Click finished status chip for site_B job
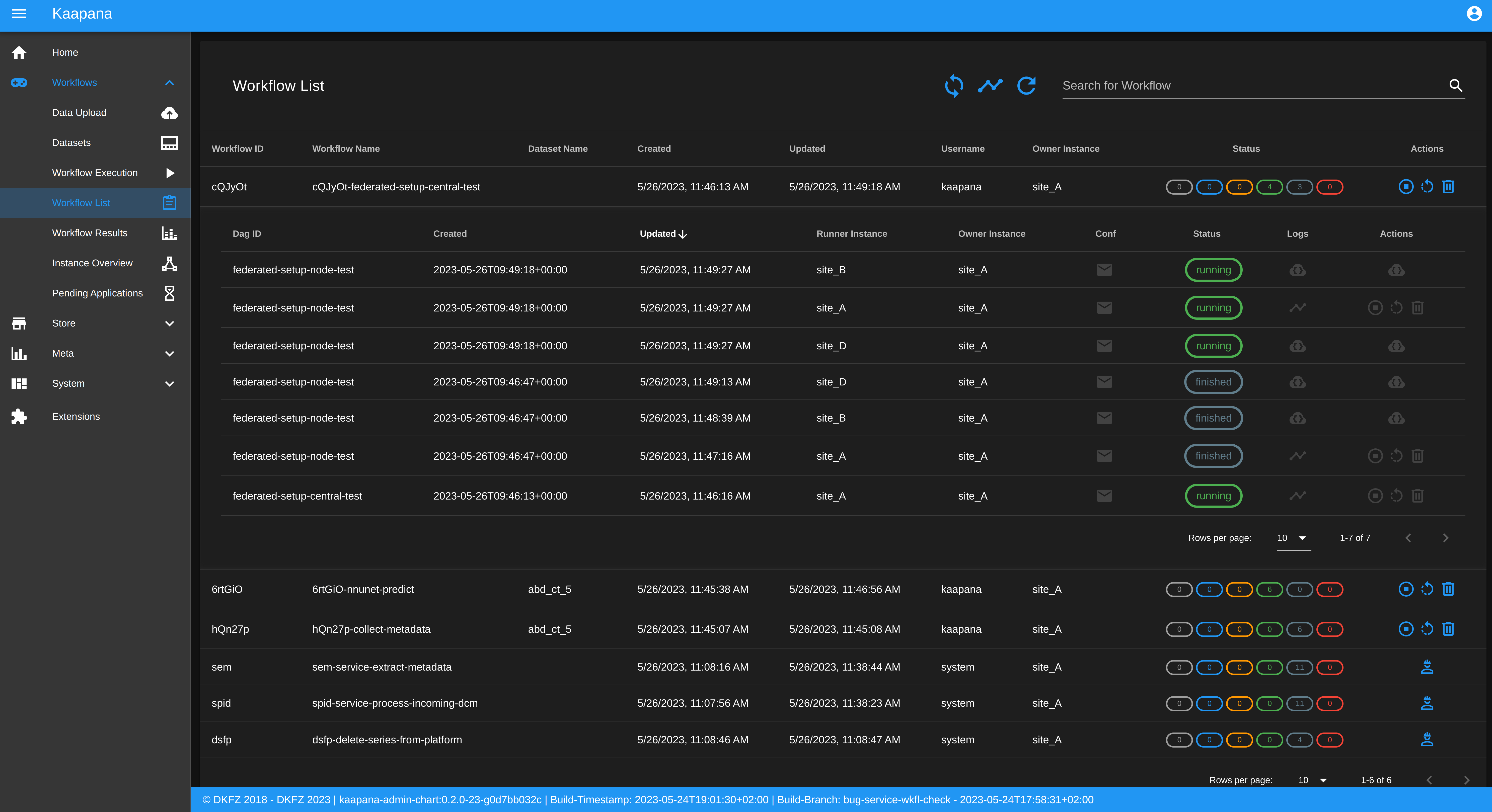 pyautogui.click(x=1213, y=418)
